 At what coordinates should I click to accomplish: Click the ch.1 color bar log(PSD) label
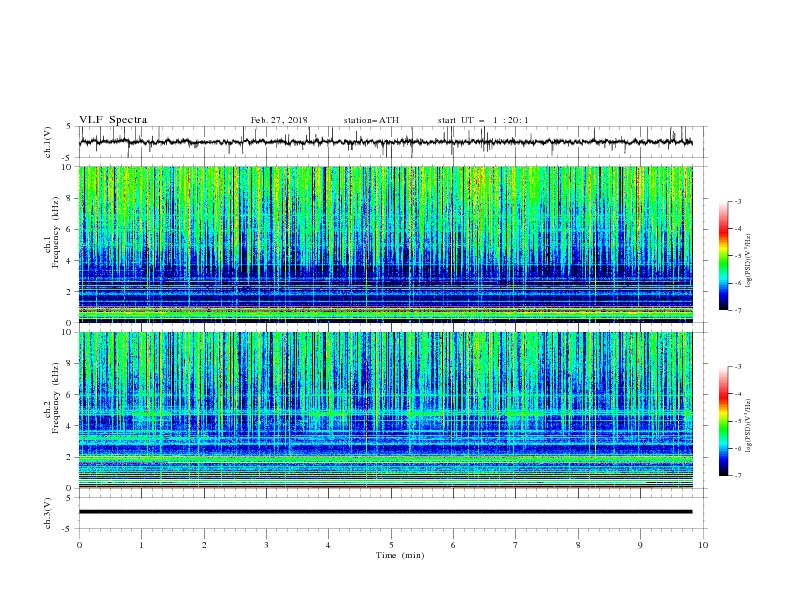click(748, 261)
